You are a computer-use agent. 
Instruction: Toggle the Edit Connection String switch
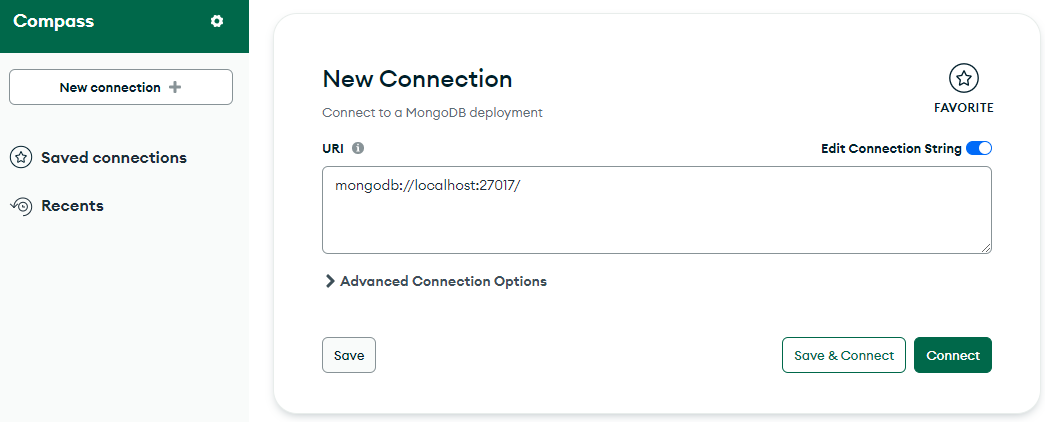tap(979, 149)
